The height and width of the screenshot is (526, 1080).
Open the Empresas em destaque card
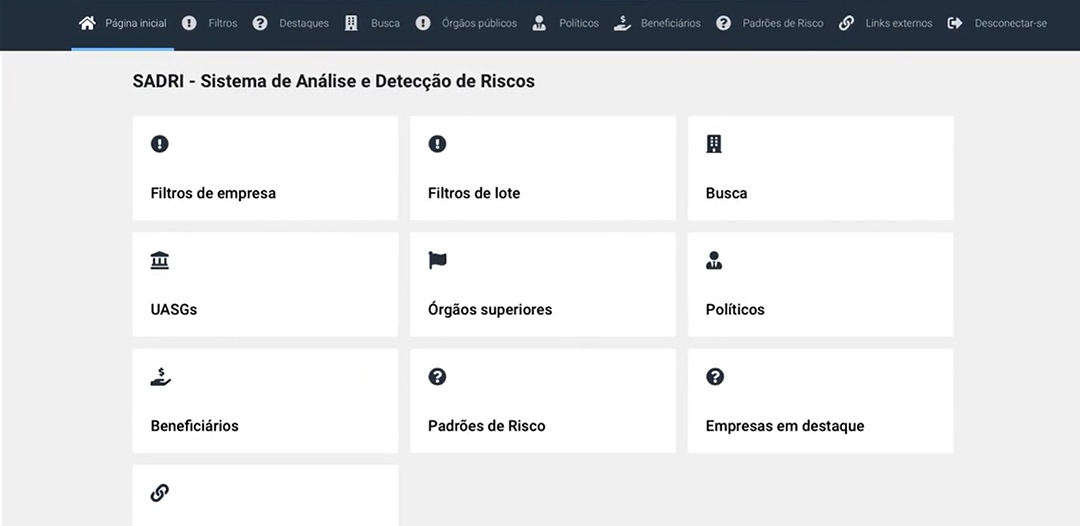coord(820,401)
